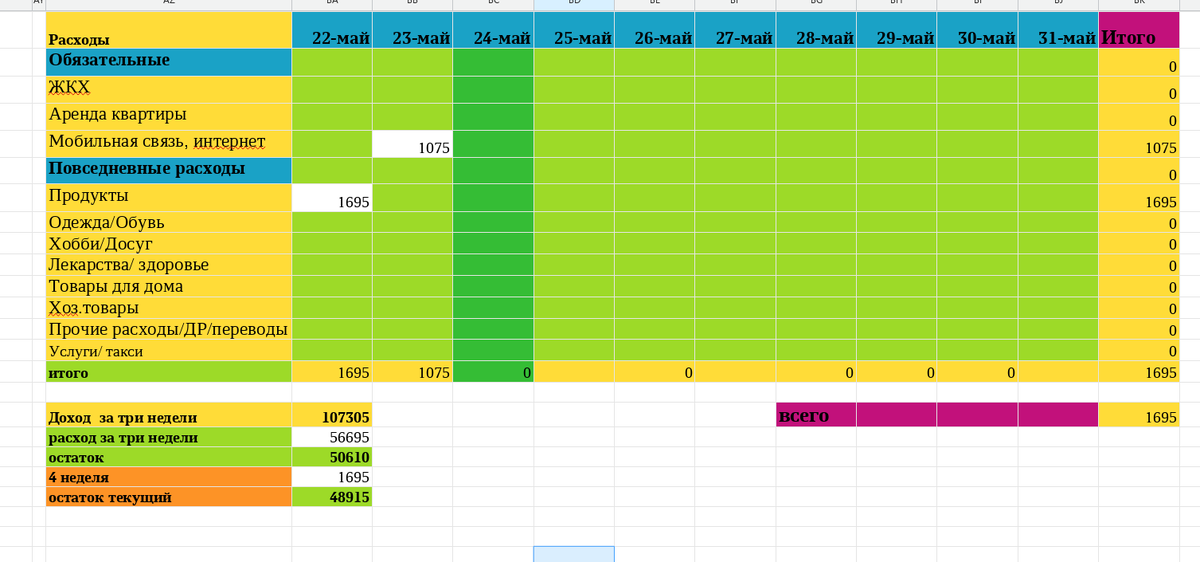Click the 48915 остаток текущий value

pos(332,497)
